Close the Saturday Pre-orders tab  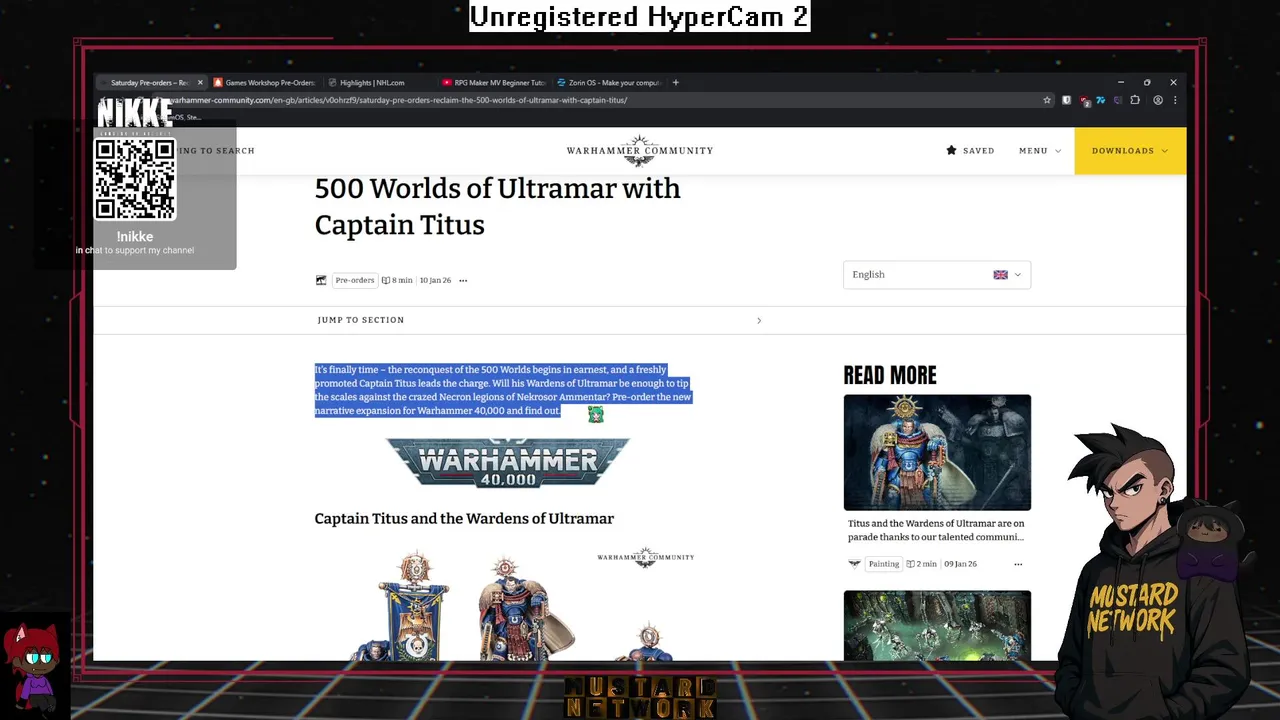click(200, 83)
